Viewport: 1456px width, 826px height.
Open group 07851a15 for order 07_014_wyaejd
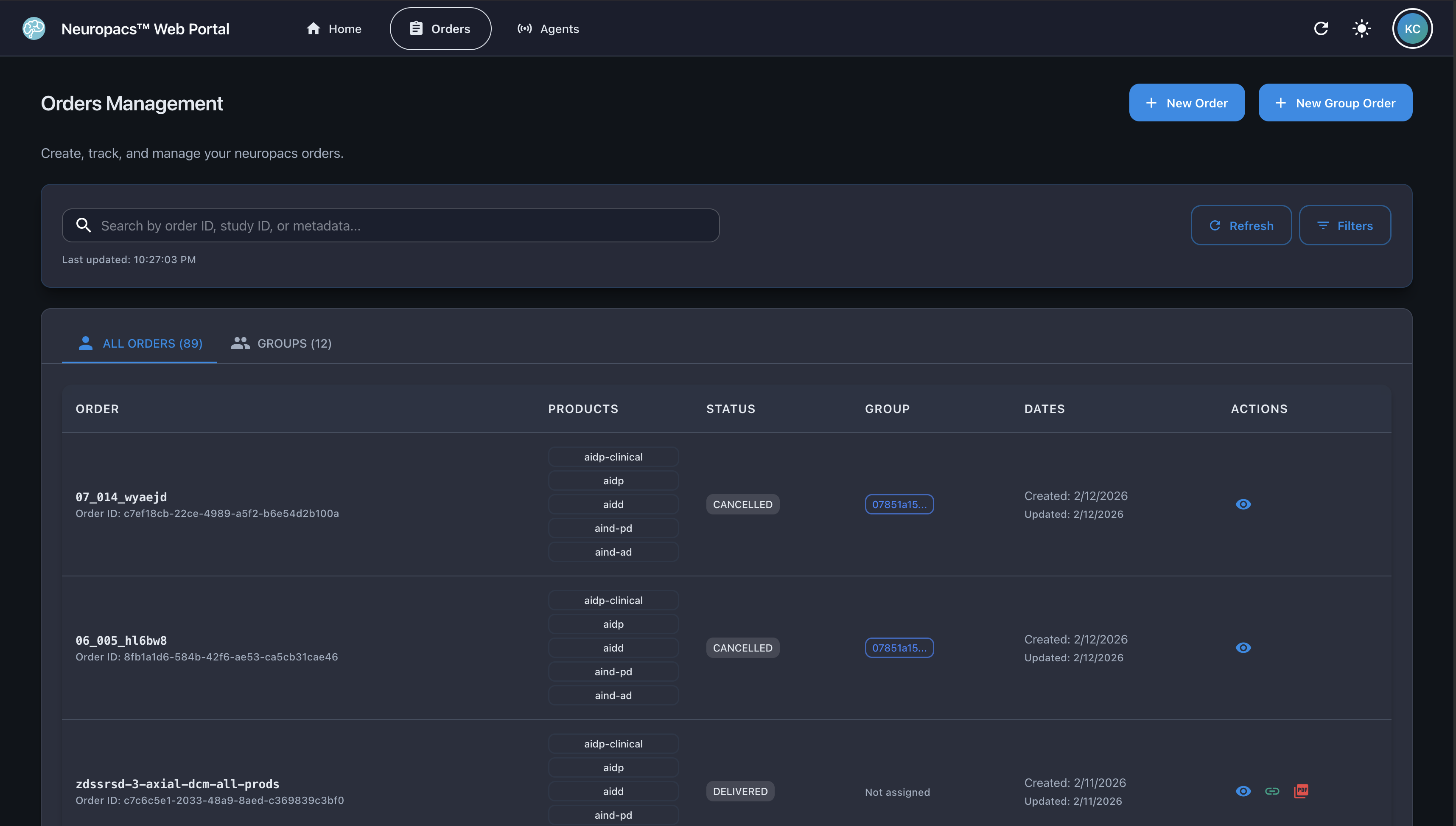click(899, 504)
